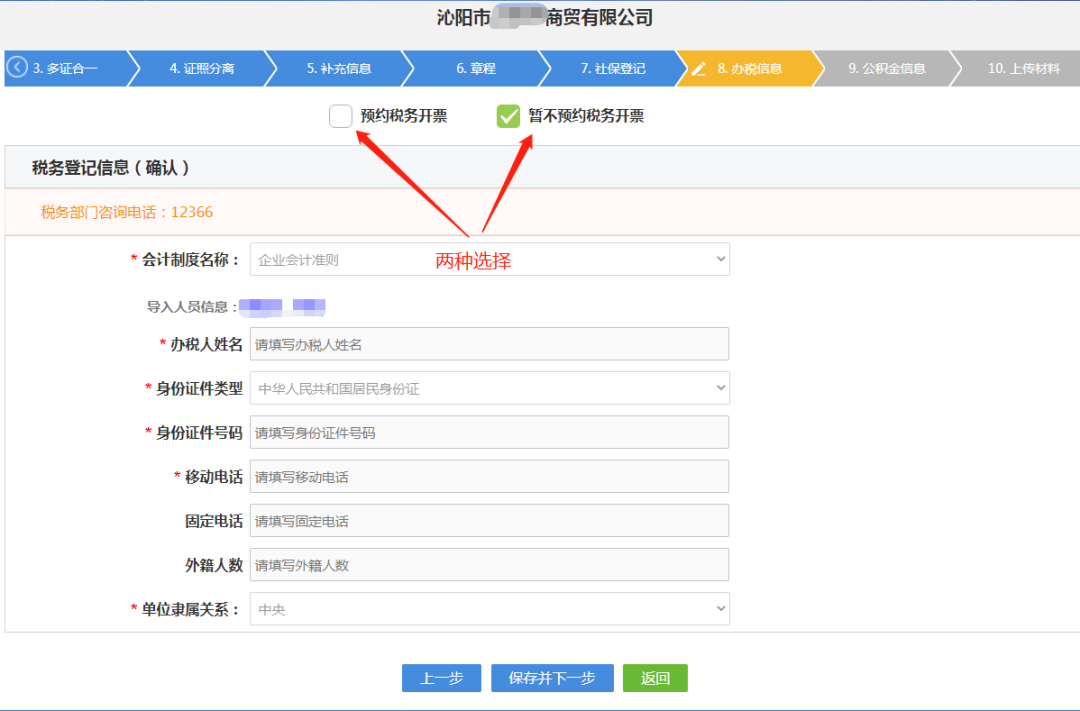Click the 办税人姓名 input field
This screenshot has height=711, width=1080.
[490, 344]
